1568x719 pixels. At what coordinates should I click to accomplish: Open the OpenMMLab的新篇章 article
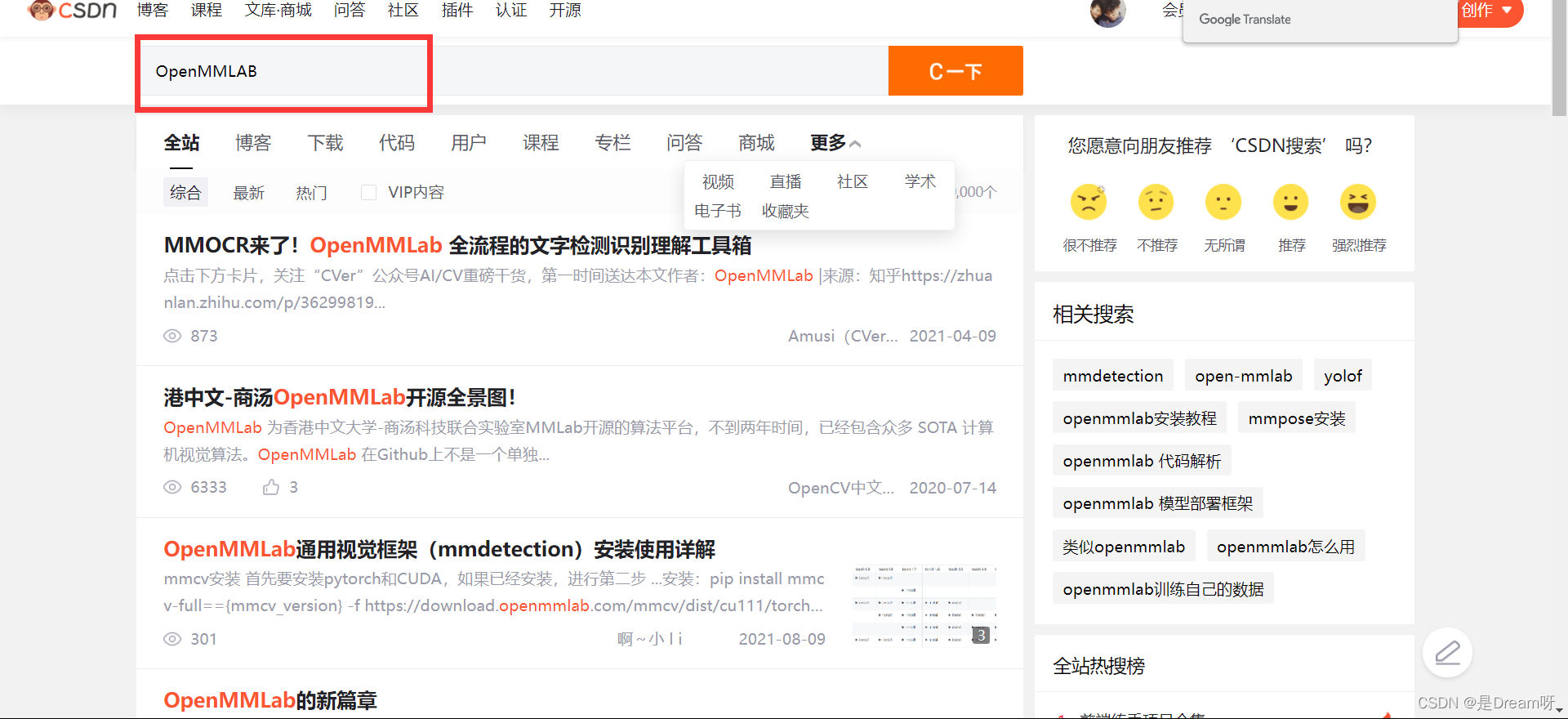coord(270,700)
